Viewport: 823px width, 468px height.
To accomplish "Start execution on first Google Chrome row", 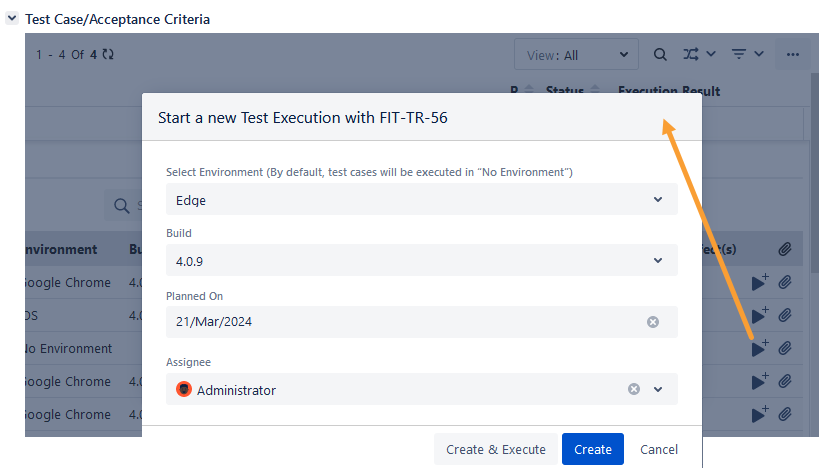I will [759, 282].
